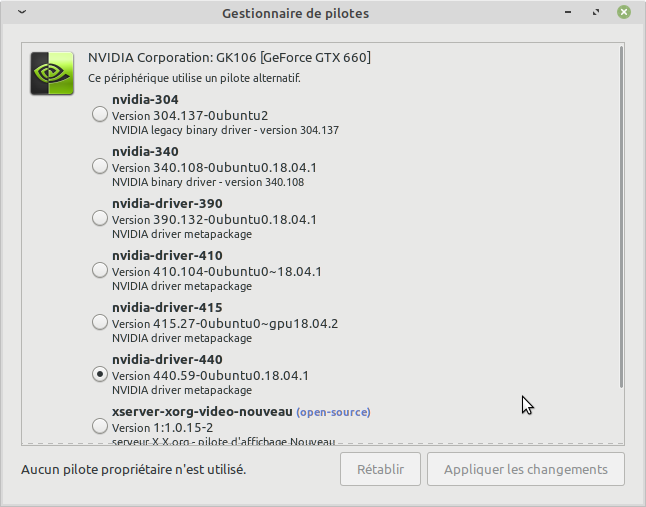Click Appliquer les changements button
This screenshot has height=507, width=646.
tap(526, 469)
